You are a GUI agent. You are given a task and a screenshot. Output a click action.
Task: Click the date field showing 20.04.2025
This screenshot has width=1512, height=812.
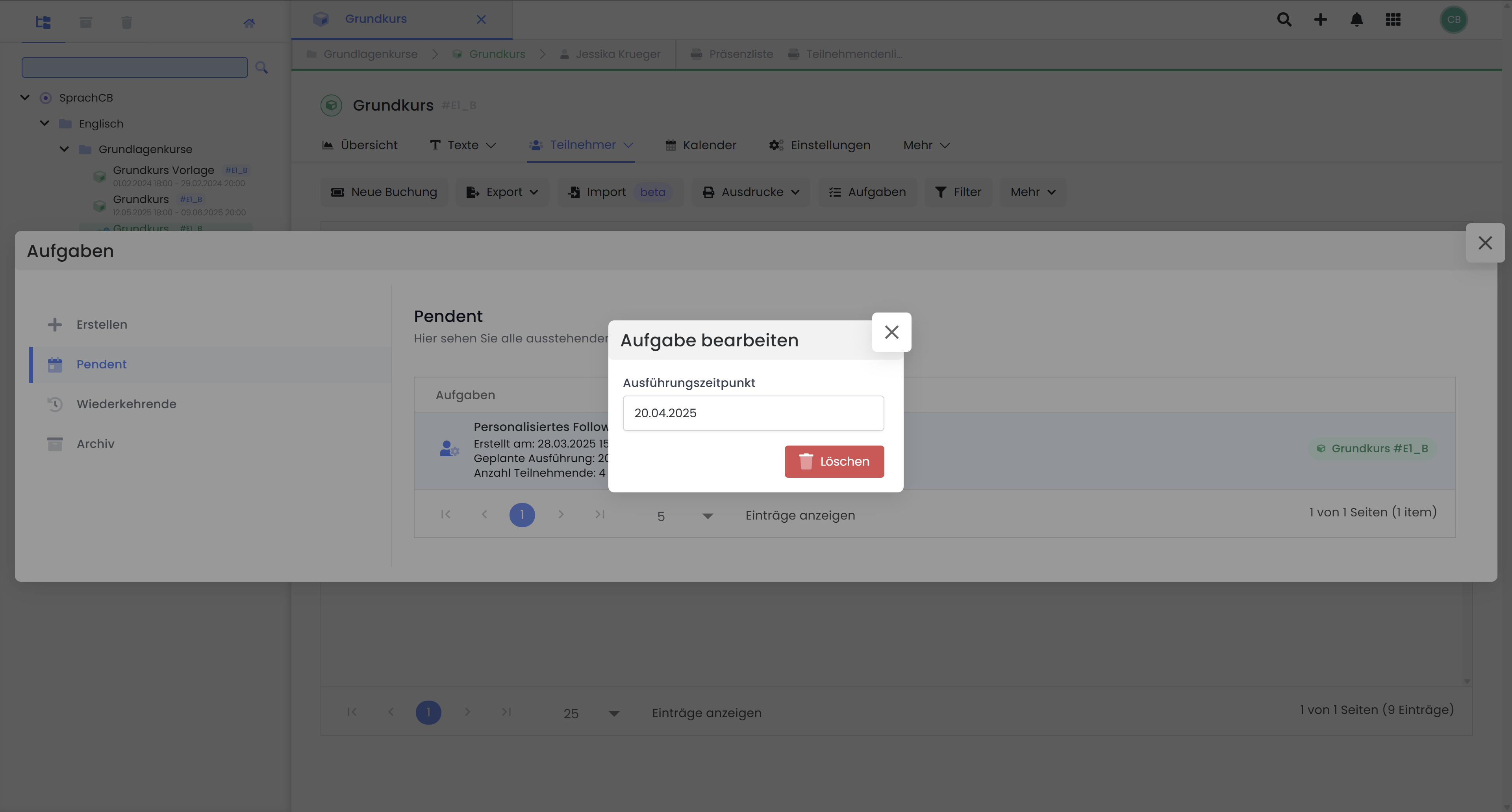pos(753,412)
